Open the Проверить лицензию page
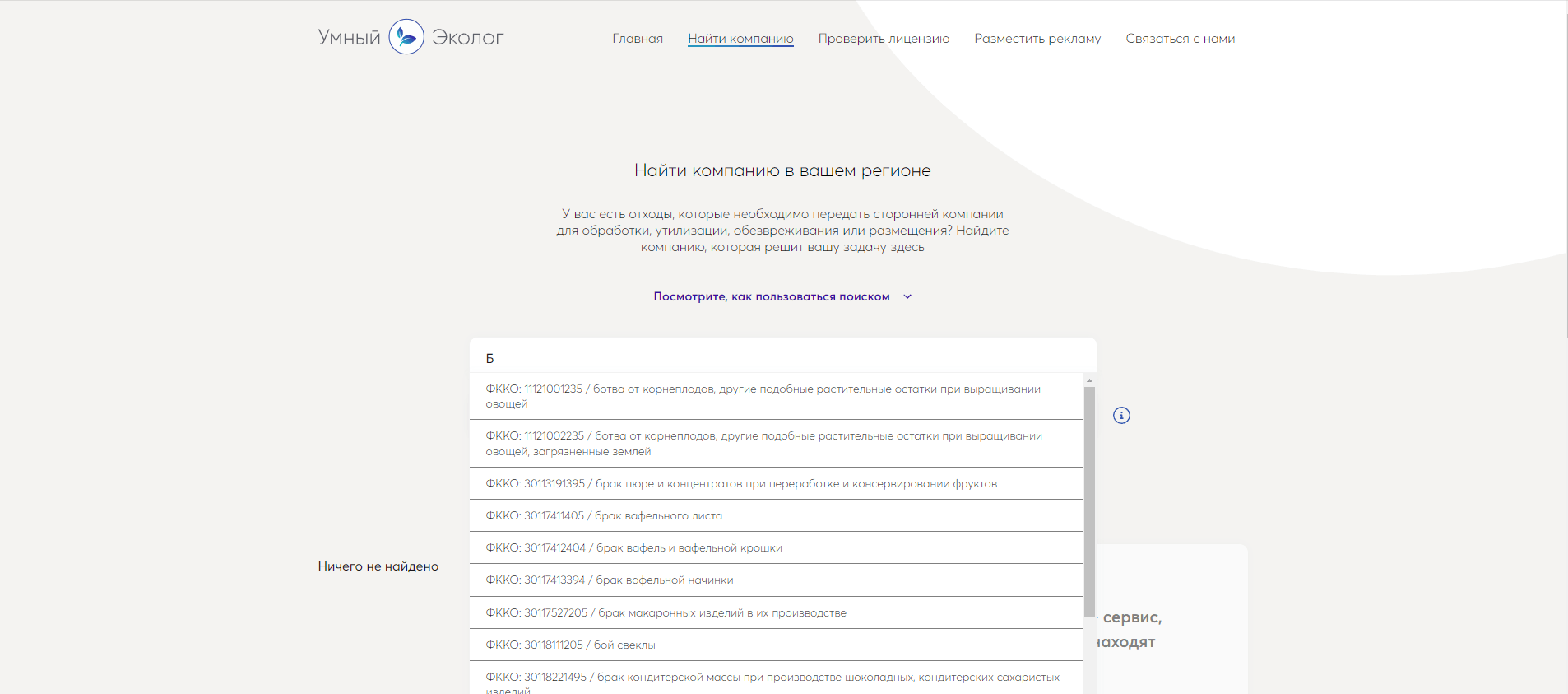 point(884,39)
